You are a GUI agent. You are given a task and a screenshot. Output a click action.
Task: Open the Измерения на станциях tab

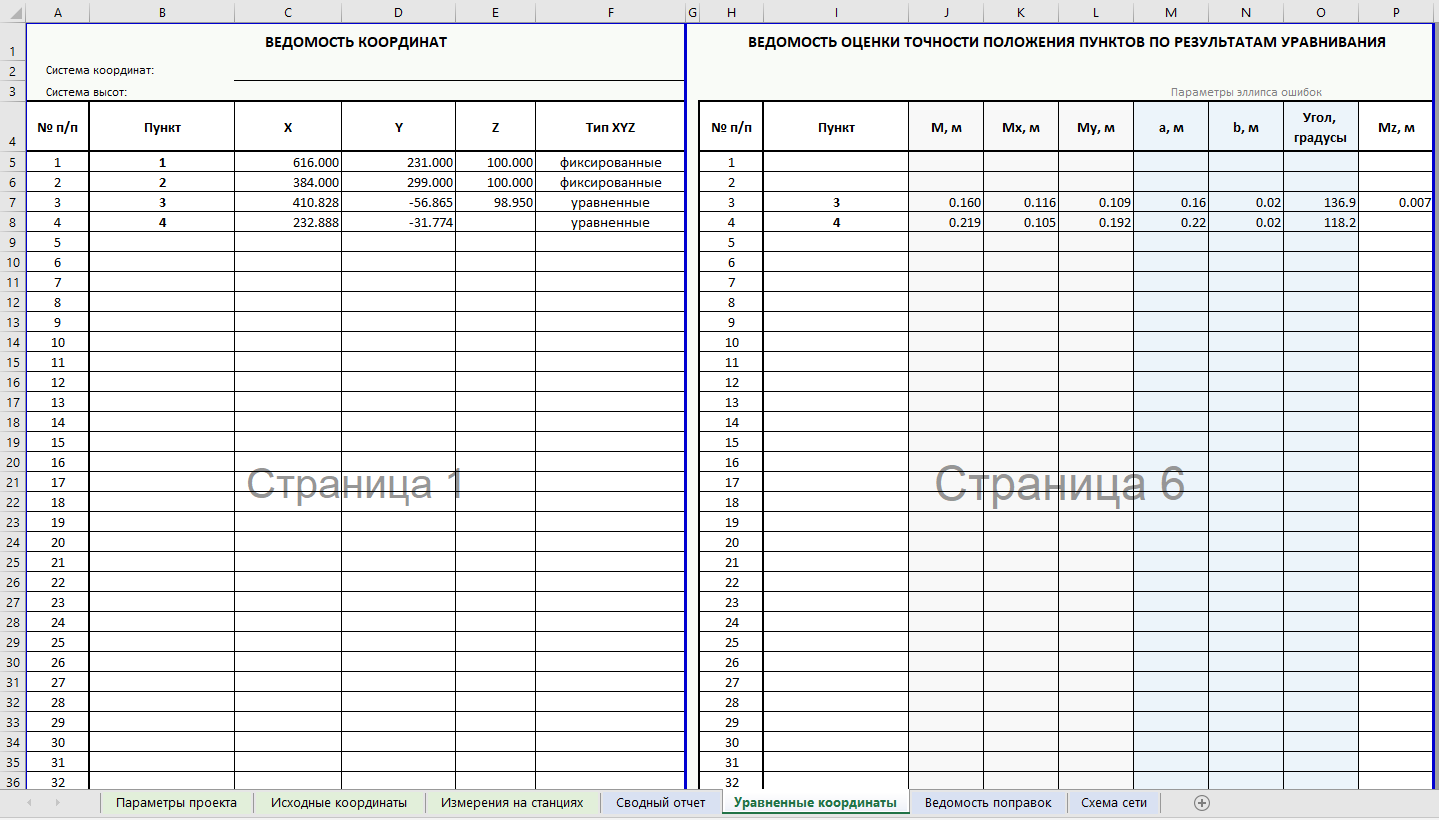click(512, 803)
